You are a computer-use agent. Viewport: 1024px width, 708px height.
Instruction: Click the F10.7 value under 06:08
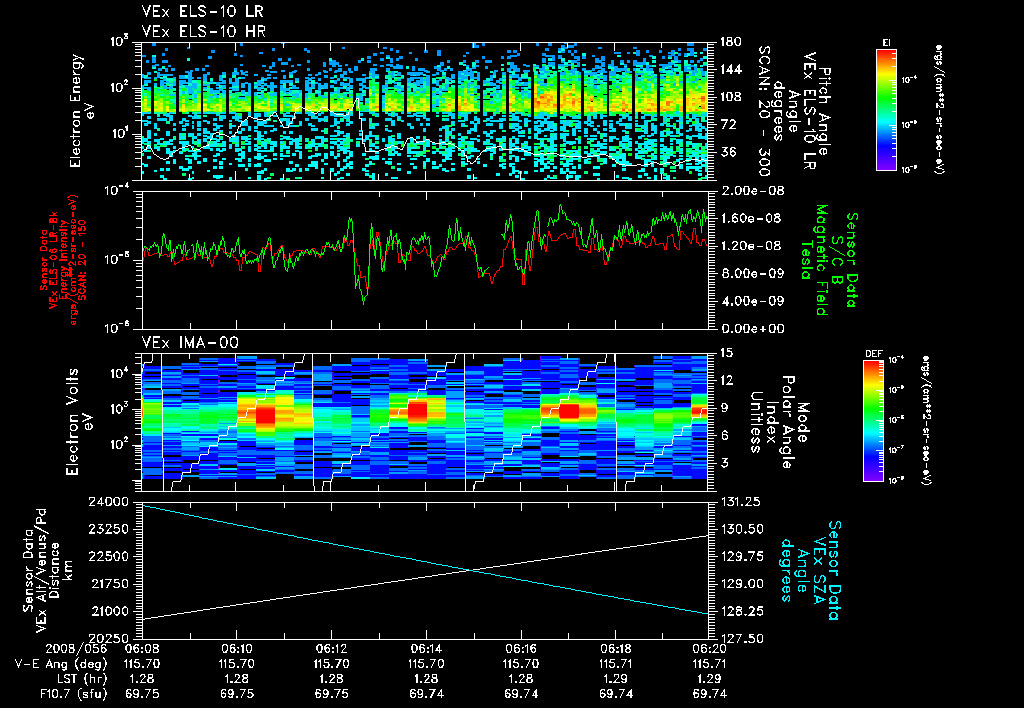[x=141, y=694]
